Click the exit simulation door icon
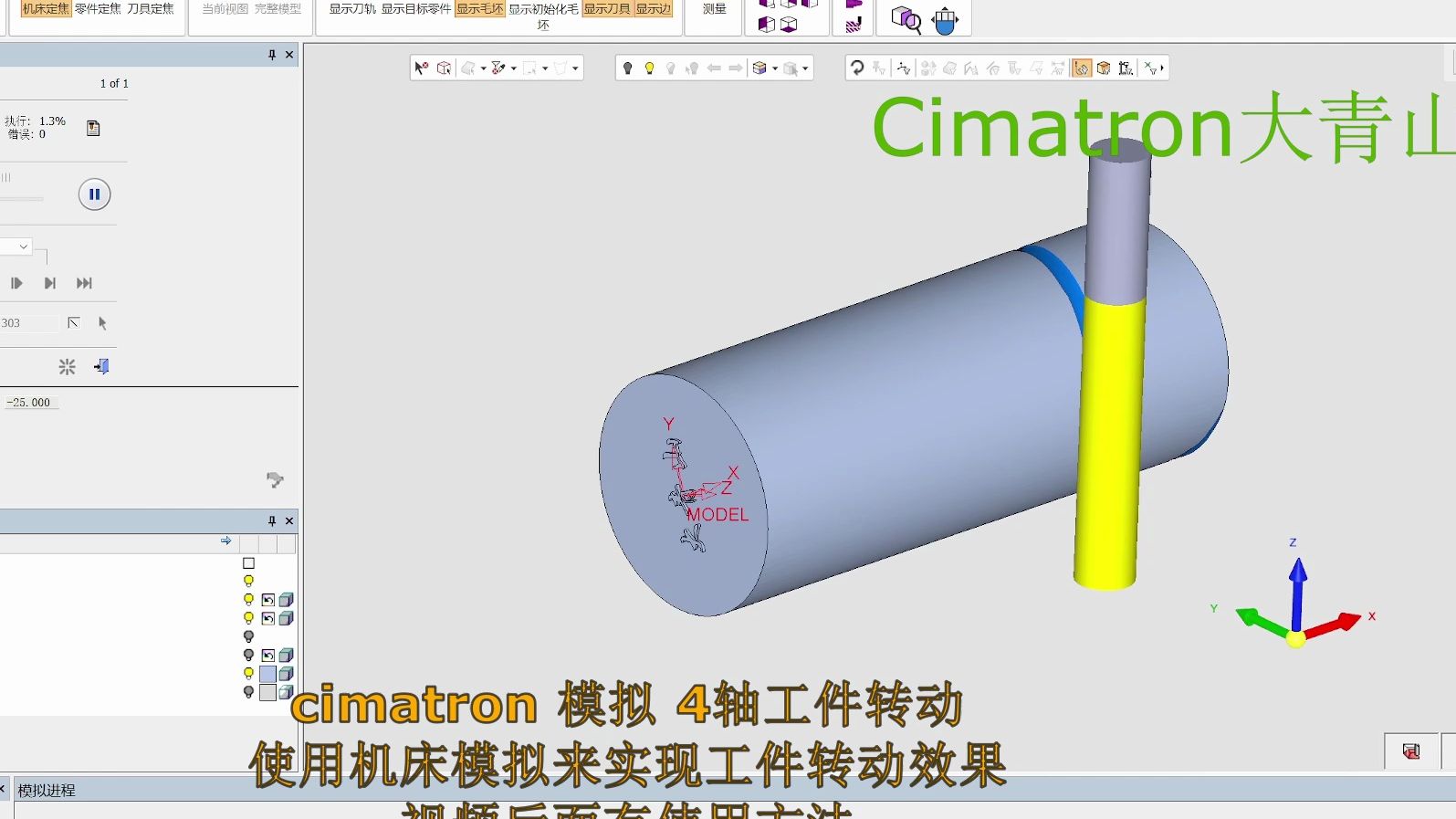The height and width of the screenshot is (819, 1456). tap(101, 366)
